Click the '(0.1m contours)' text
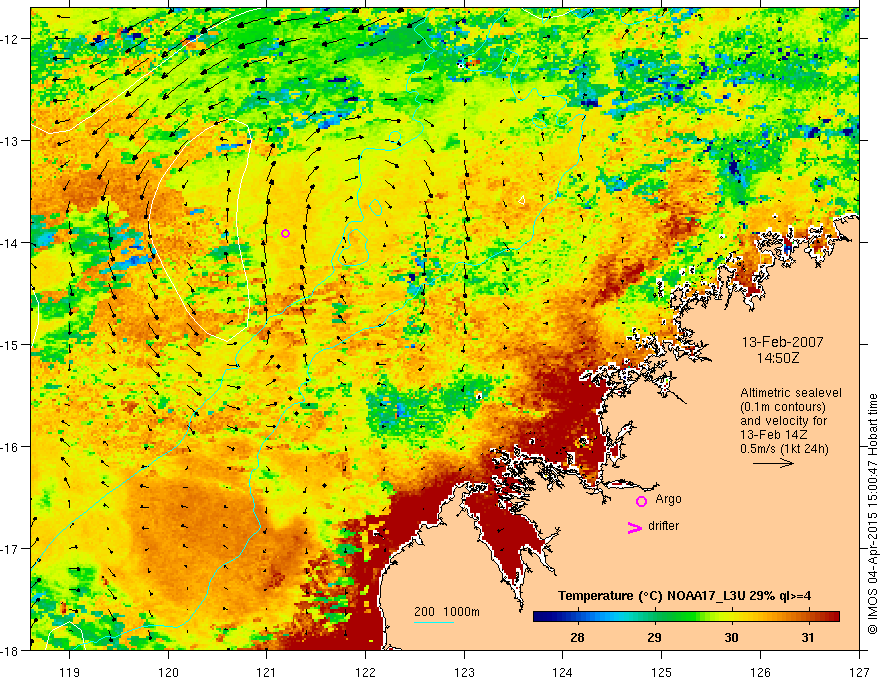880x680 pixels. 783,407
